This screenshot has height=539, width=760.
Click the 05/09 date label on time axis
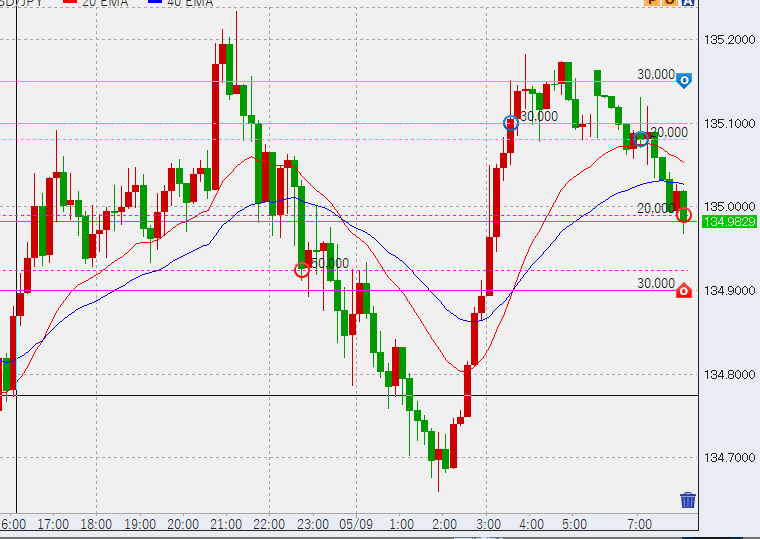[x=357, y=524]
